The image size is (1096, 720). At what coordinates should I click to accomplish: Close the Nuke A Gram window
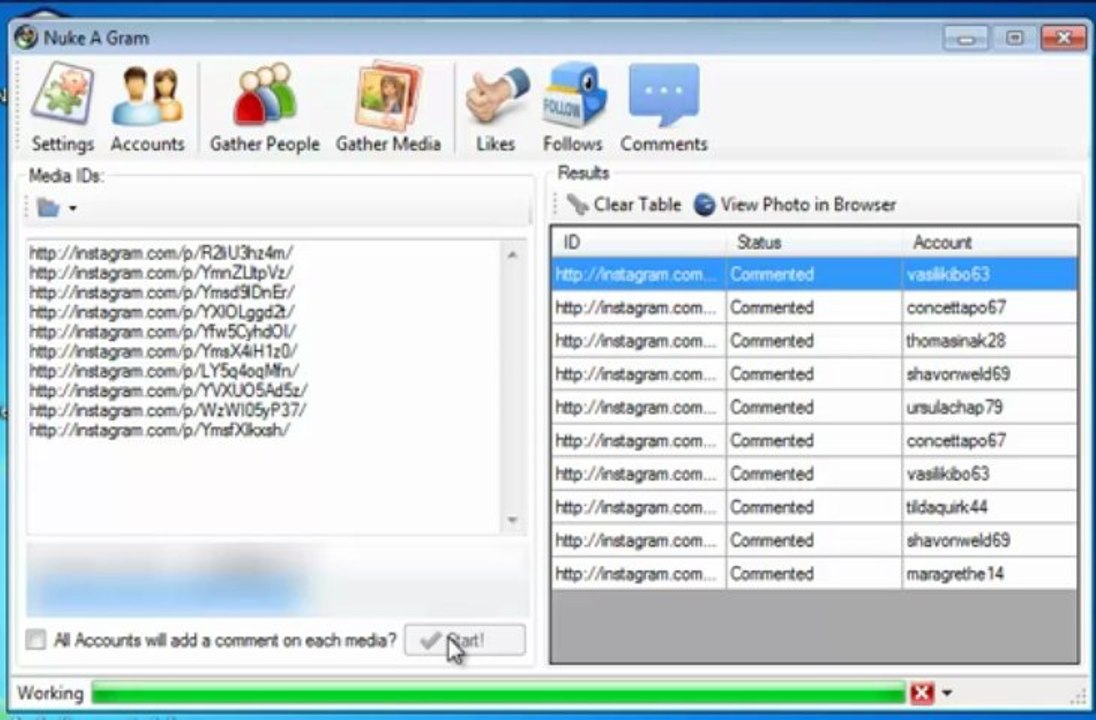1063,38
